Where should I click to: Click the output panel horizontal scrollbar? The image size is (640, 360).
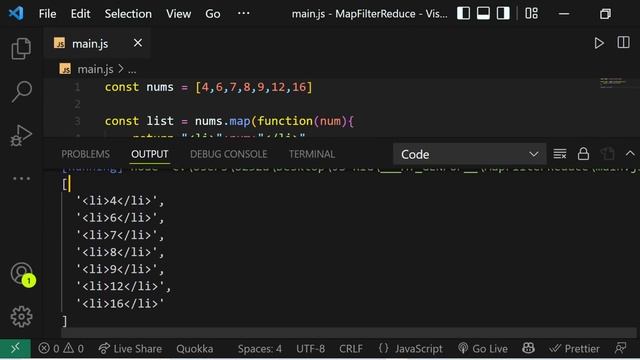coord(349,332)
